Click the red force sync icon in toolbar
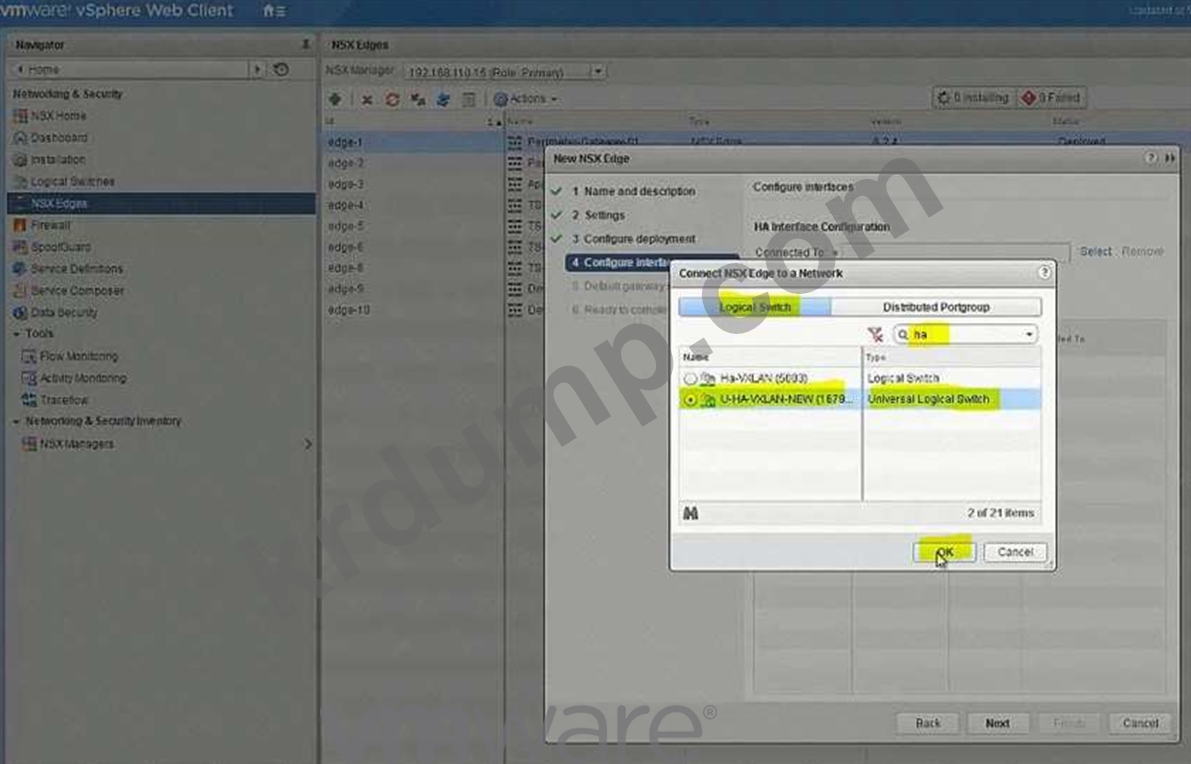 tap(392, 99)
